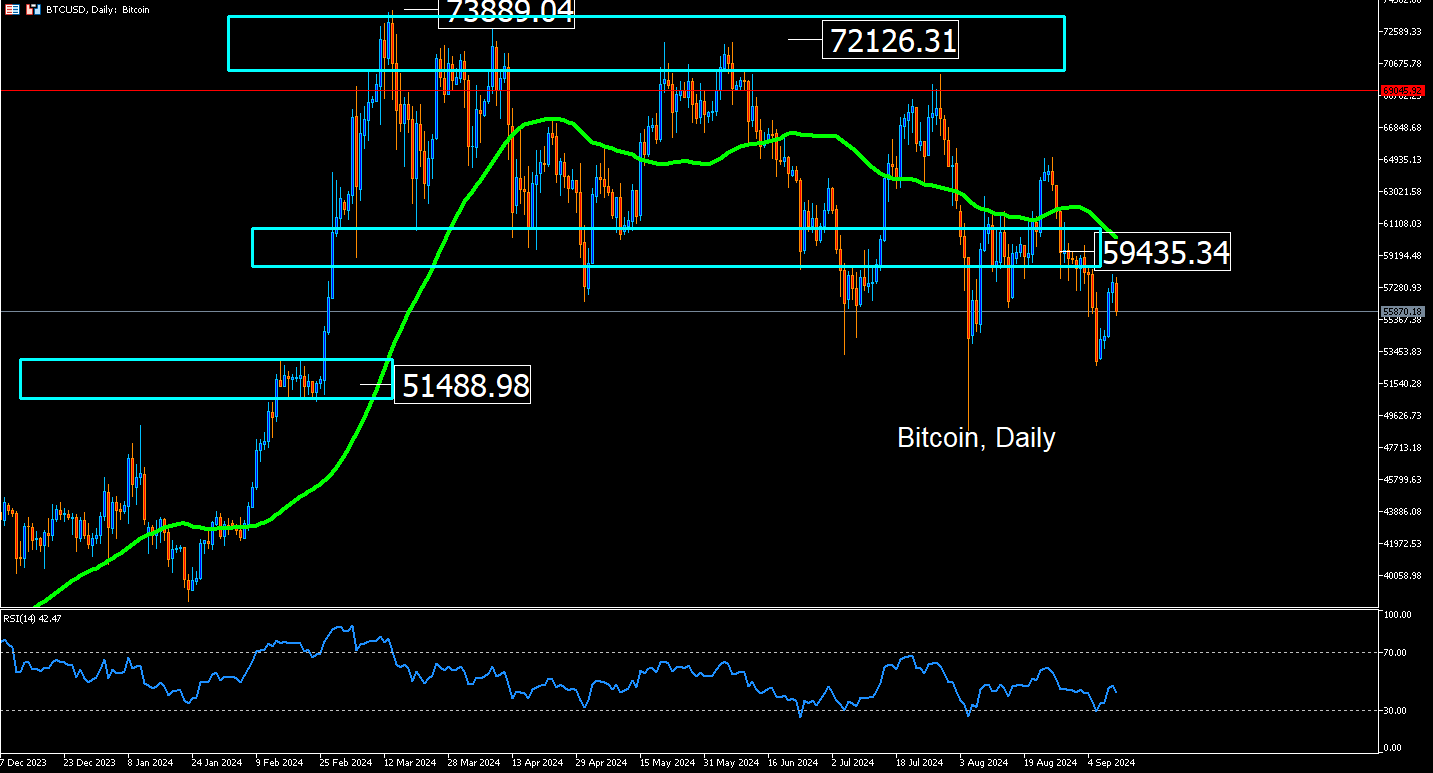Image resolution: width=1433 pixels, height=773 pixels.
Task: Click the 19 Aug 2024 date label
Action: click(x=1048, y=762)
